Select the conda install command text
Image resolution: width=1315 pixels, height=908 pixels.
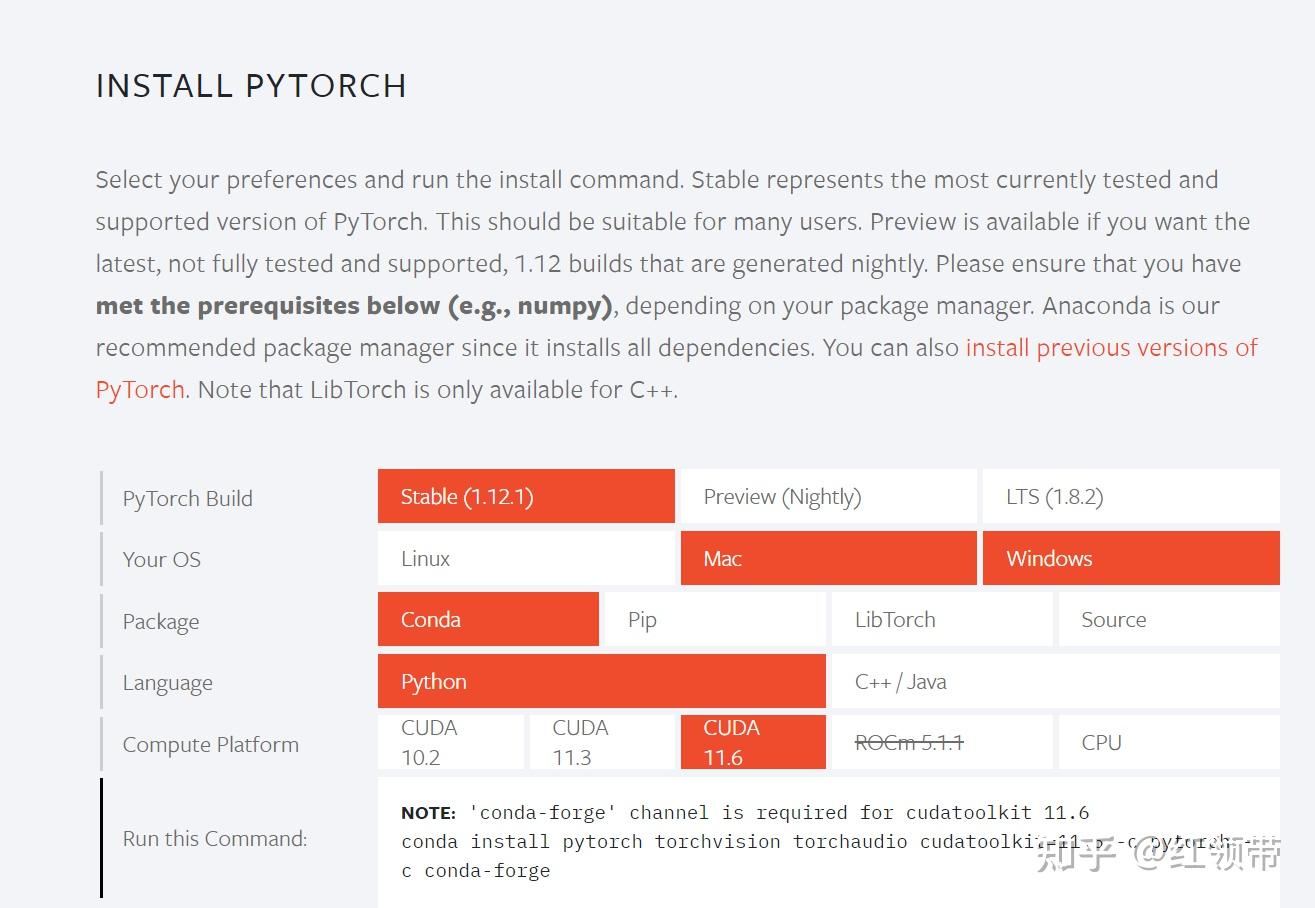click(x=700, y=841)
